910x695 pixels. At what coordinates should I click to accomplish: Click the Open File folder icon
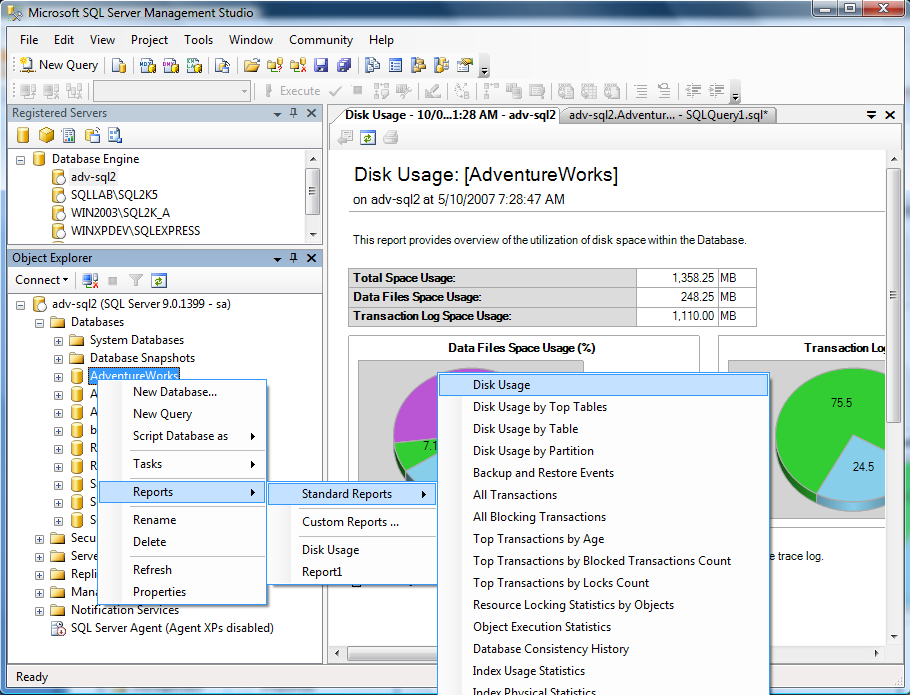[x=252, y=65]
